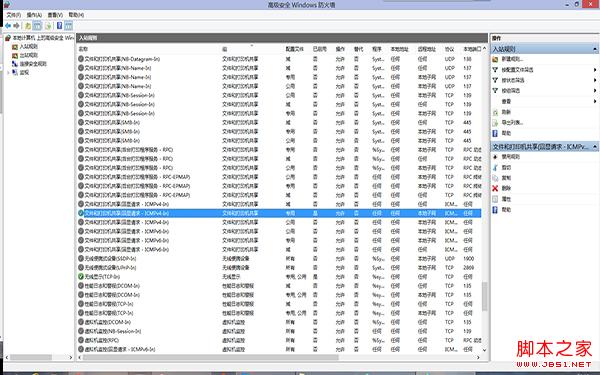
Task: Click the Up one level folder icon
Action: tap(28, 26)
